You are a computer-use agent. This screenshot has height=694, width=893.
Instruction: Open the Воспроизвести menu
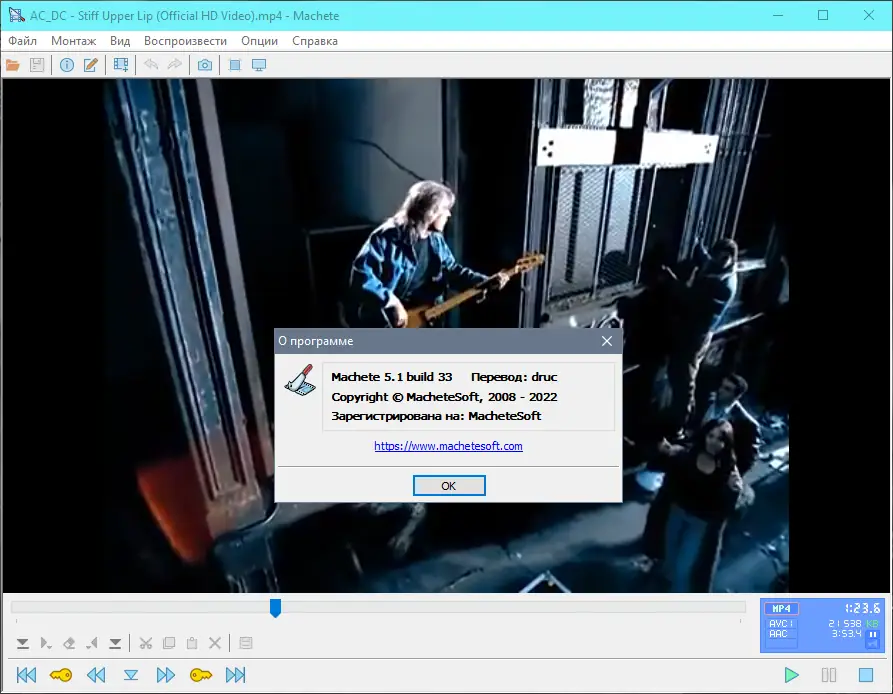pyautogui.click(x=185, y=41)
